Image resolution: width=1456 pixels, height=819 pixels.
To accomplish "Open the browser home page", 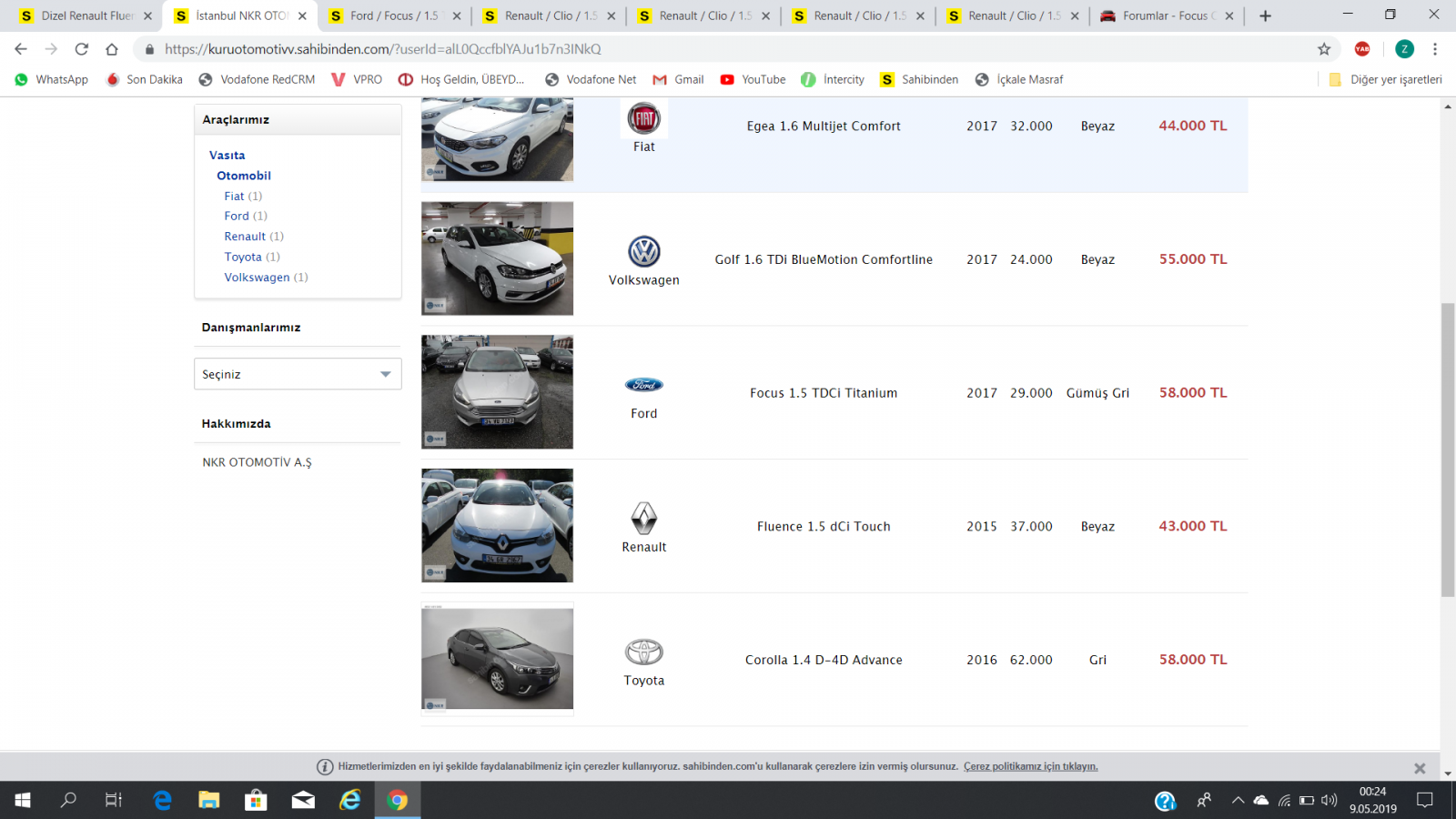I will coord(112,49).
